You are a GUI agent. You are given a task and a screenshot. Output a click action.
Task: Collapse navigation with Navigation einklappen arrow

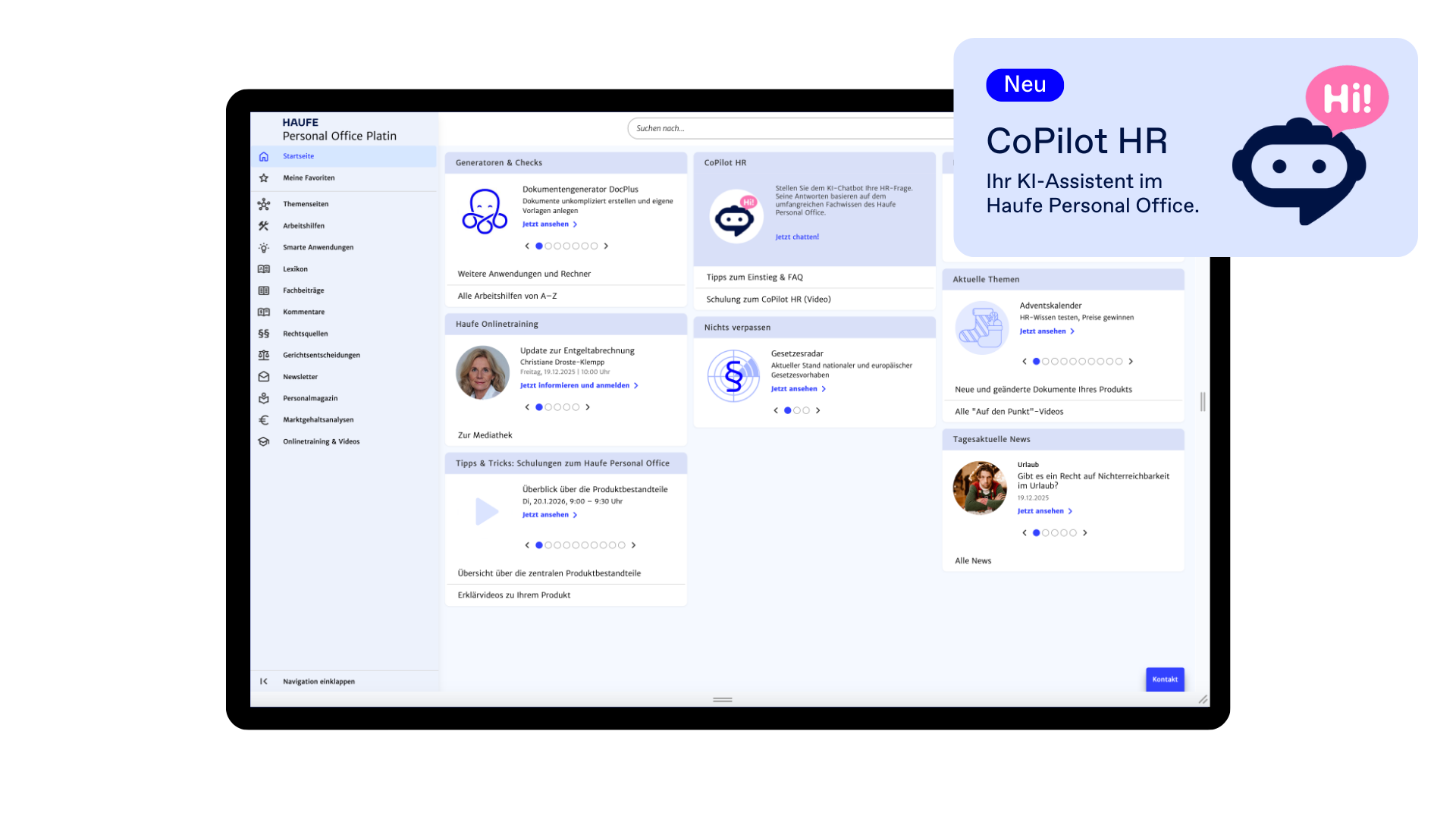point(264,682)
